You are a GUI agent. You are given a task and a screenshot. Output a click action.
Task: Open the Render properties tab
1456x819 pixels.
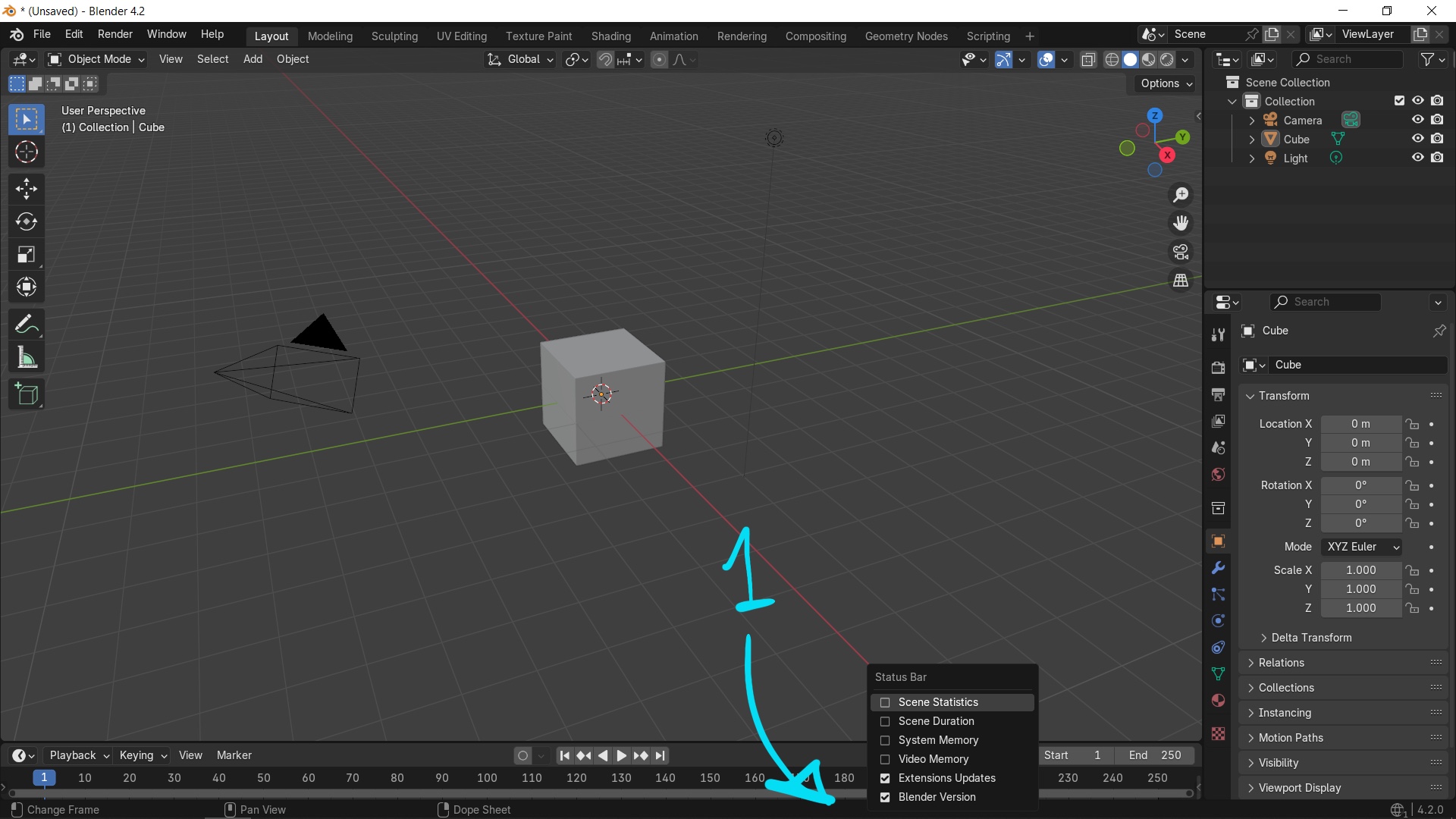click(1219, 368)
